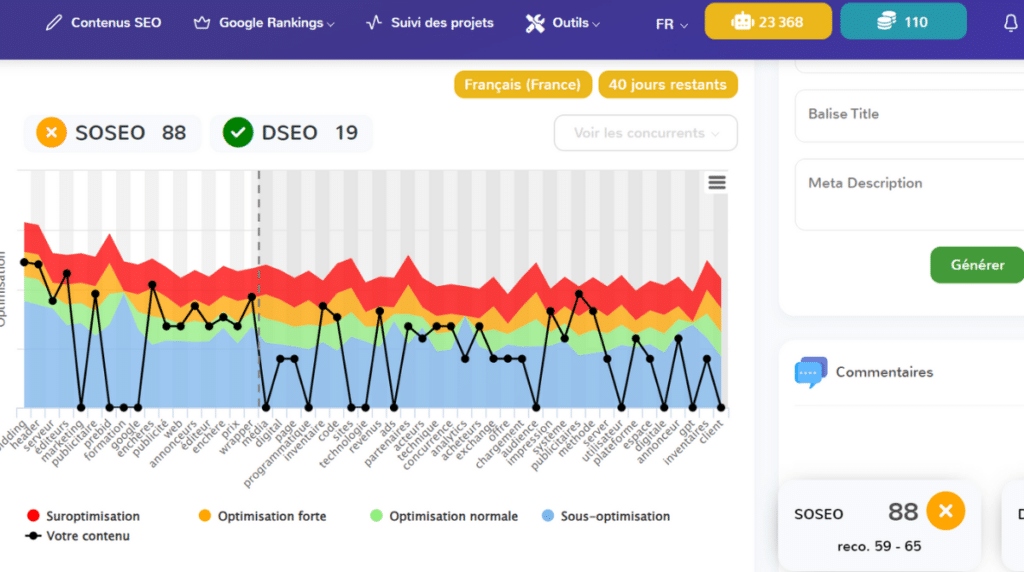Viewport: 1024px width, 572px height.
Task: Click the Générer button
Action: point(977,265)
